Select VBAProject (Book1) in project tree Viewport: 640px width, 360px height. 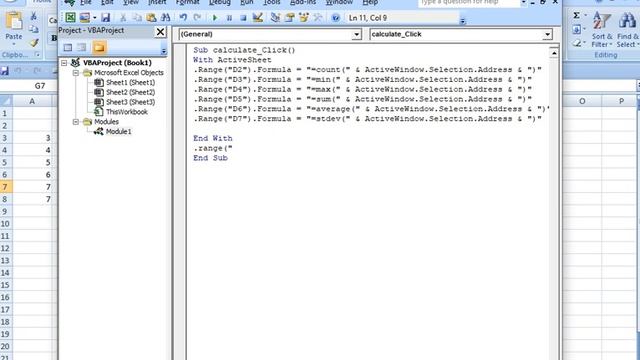[117, 63]
